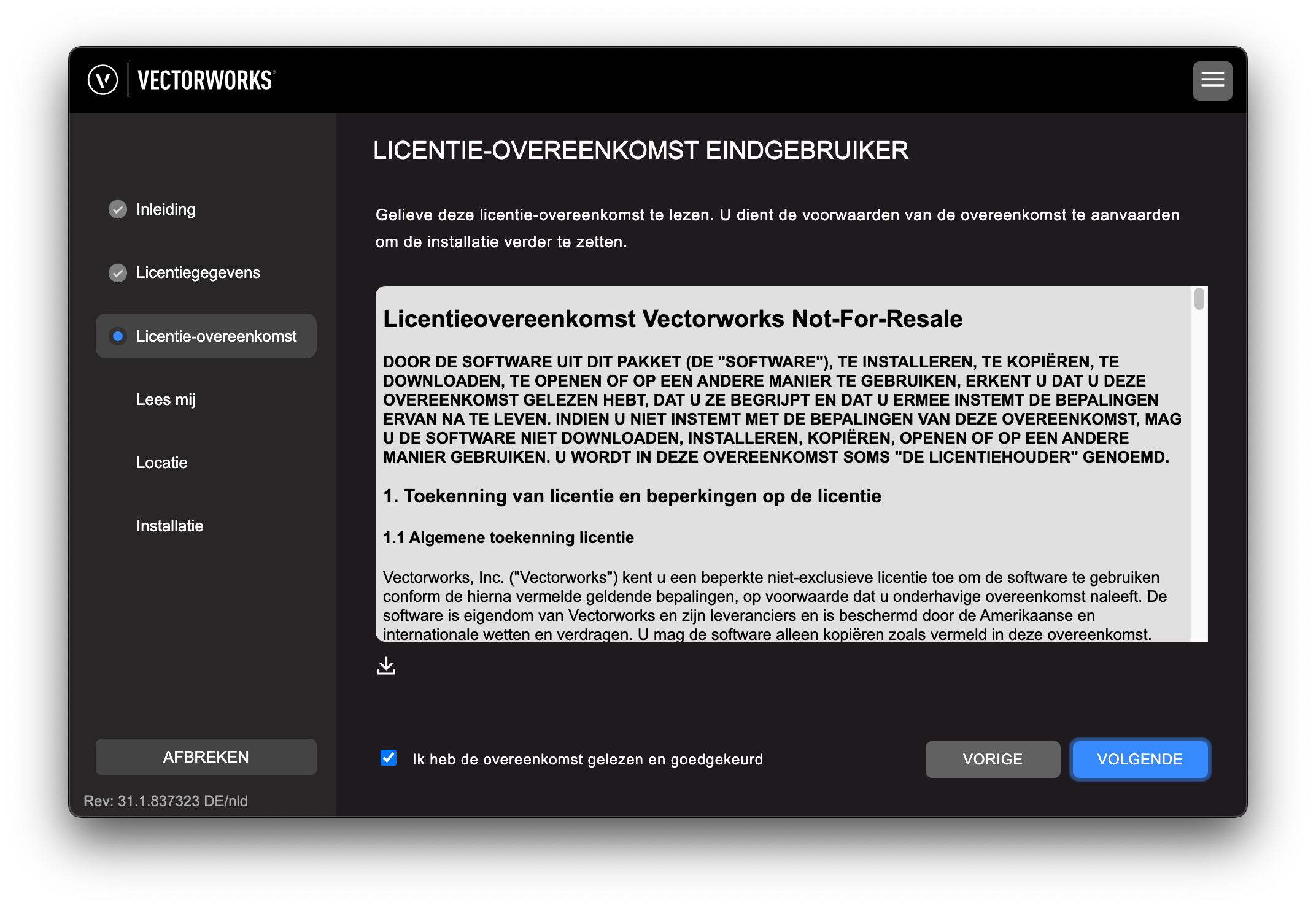Screen dimensions: 1316x908
Task: Click the license text scrollbar thumb
Action: (1199, 299)
